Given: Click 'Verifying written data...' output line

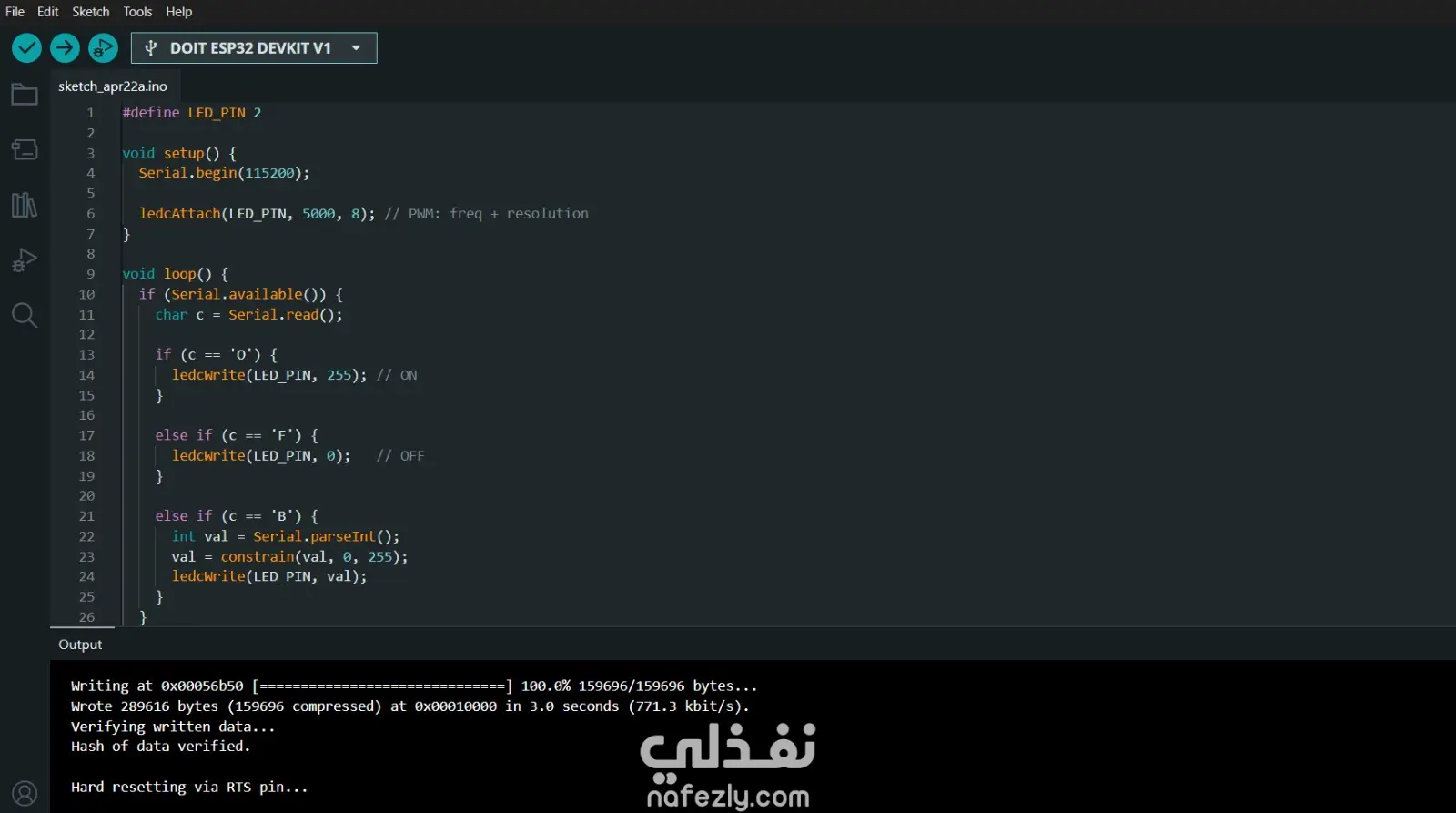Looking at the screenshot, I should (173, 727).
